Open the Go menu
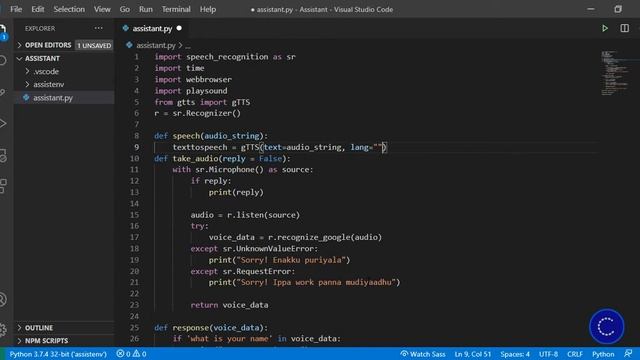 click(x=124, y=9)
